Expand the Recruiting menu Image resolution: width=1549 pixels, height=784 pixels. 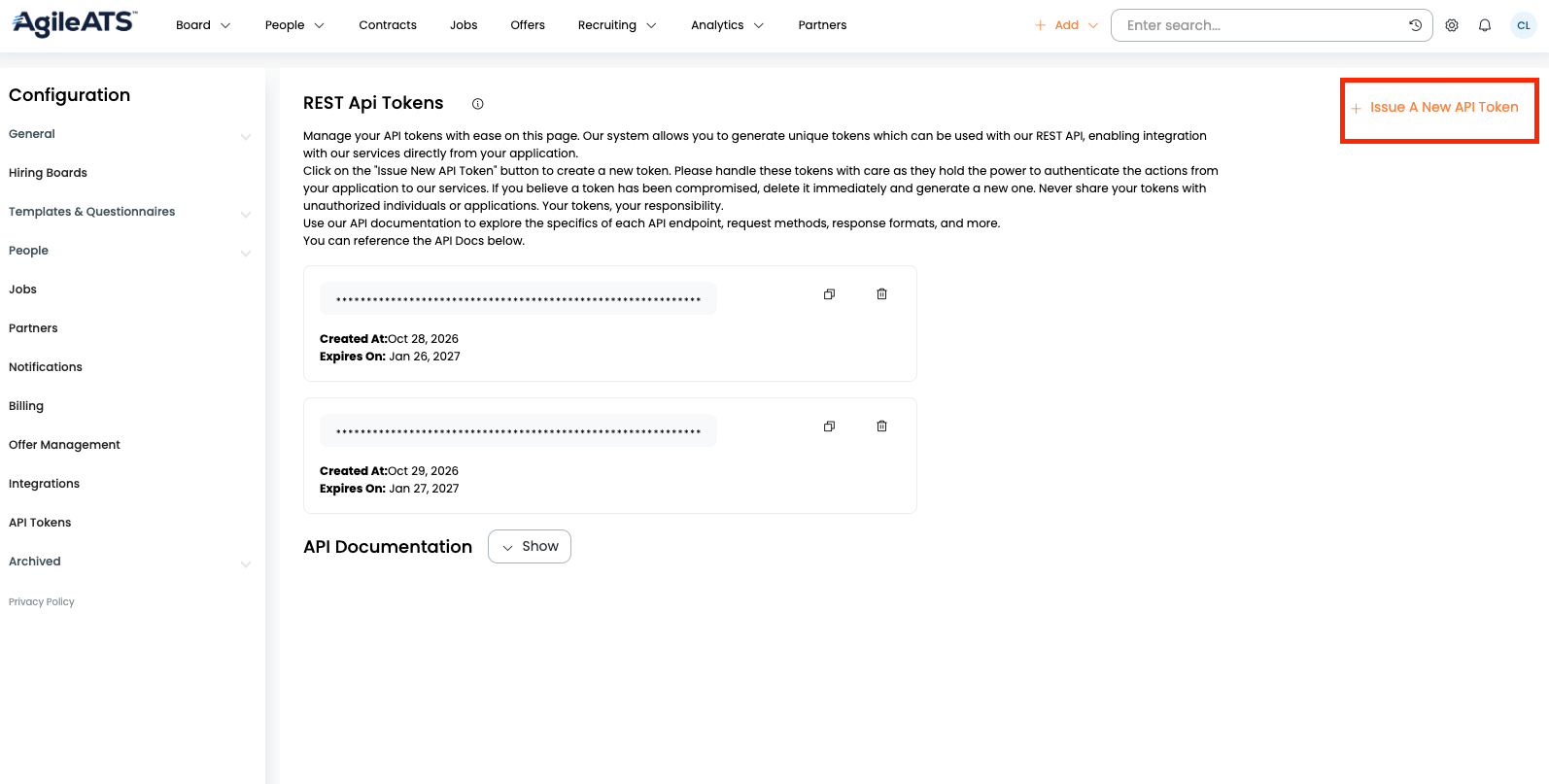[x=617, y=25]
